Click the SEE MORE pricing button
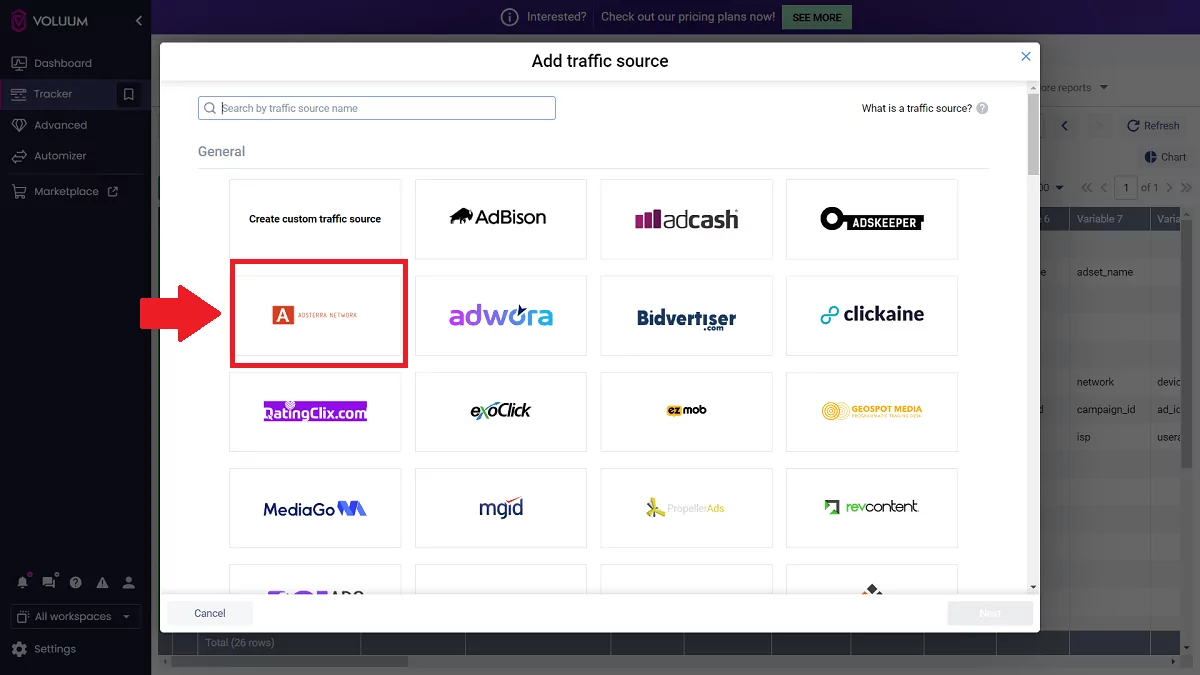The image size is (1200, 675). [816, 17]
